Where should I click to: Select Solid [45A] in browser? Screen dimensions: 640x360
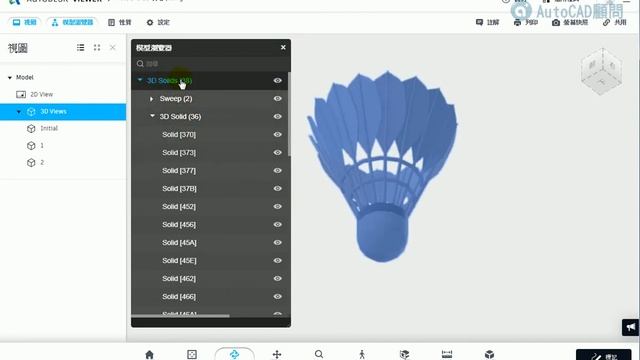point(179,242)
